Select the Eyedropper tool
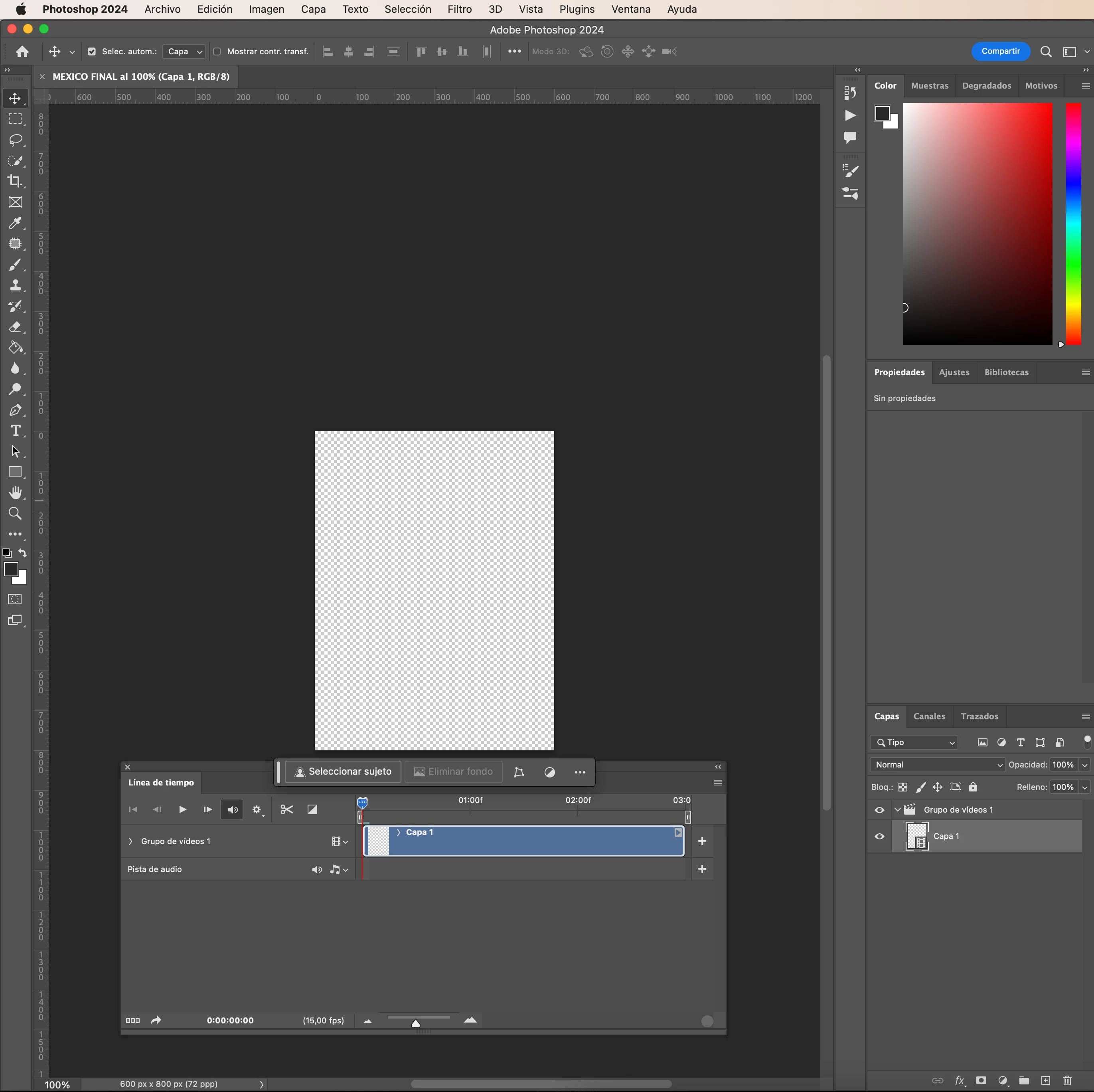Viewport: 1094px width, 1092px height. (15, 223)
